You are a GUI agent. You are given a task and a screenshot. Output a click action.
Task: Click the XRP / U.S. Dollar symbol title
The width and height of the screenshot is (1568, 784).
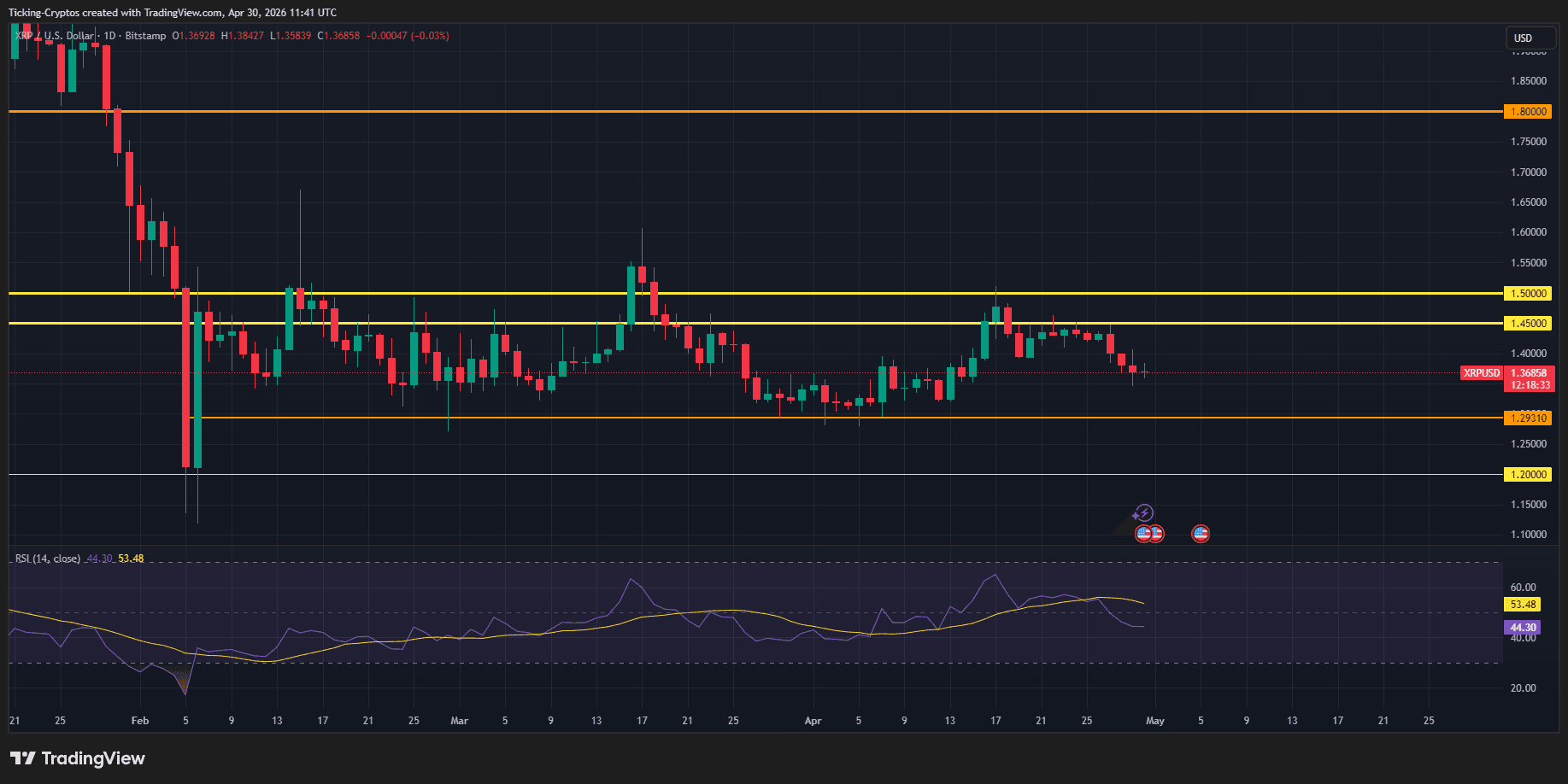pos(56,36)
